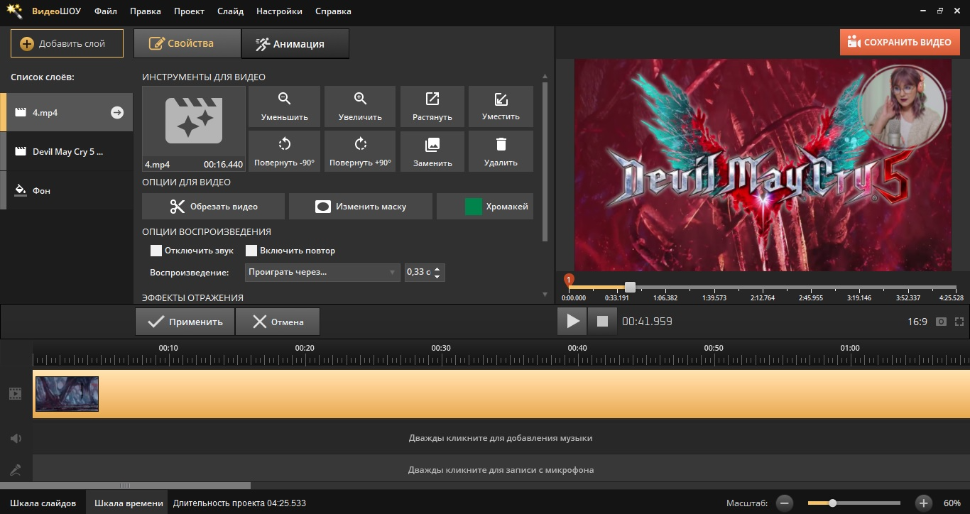Rotate video with Повернуть +90°
Screen dimensions: 970x514
(x=360, y=152)
